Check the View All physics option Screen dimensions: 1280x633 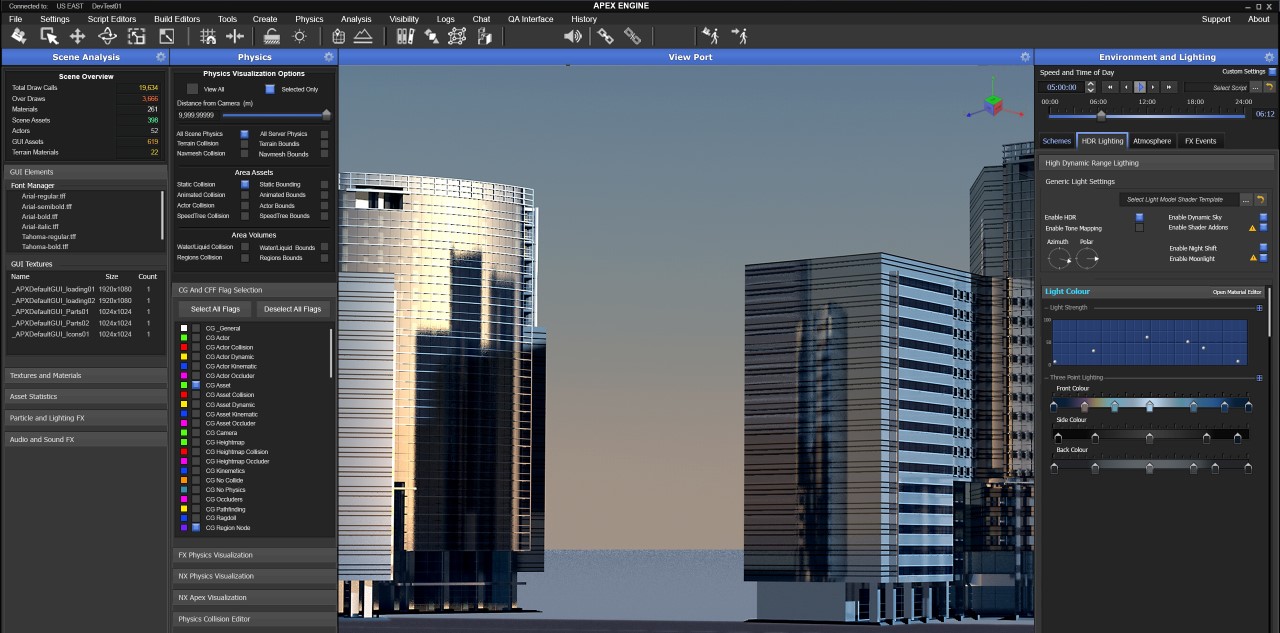193,89
